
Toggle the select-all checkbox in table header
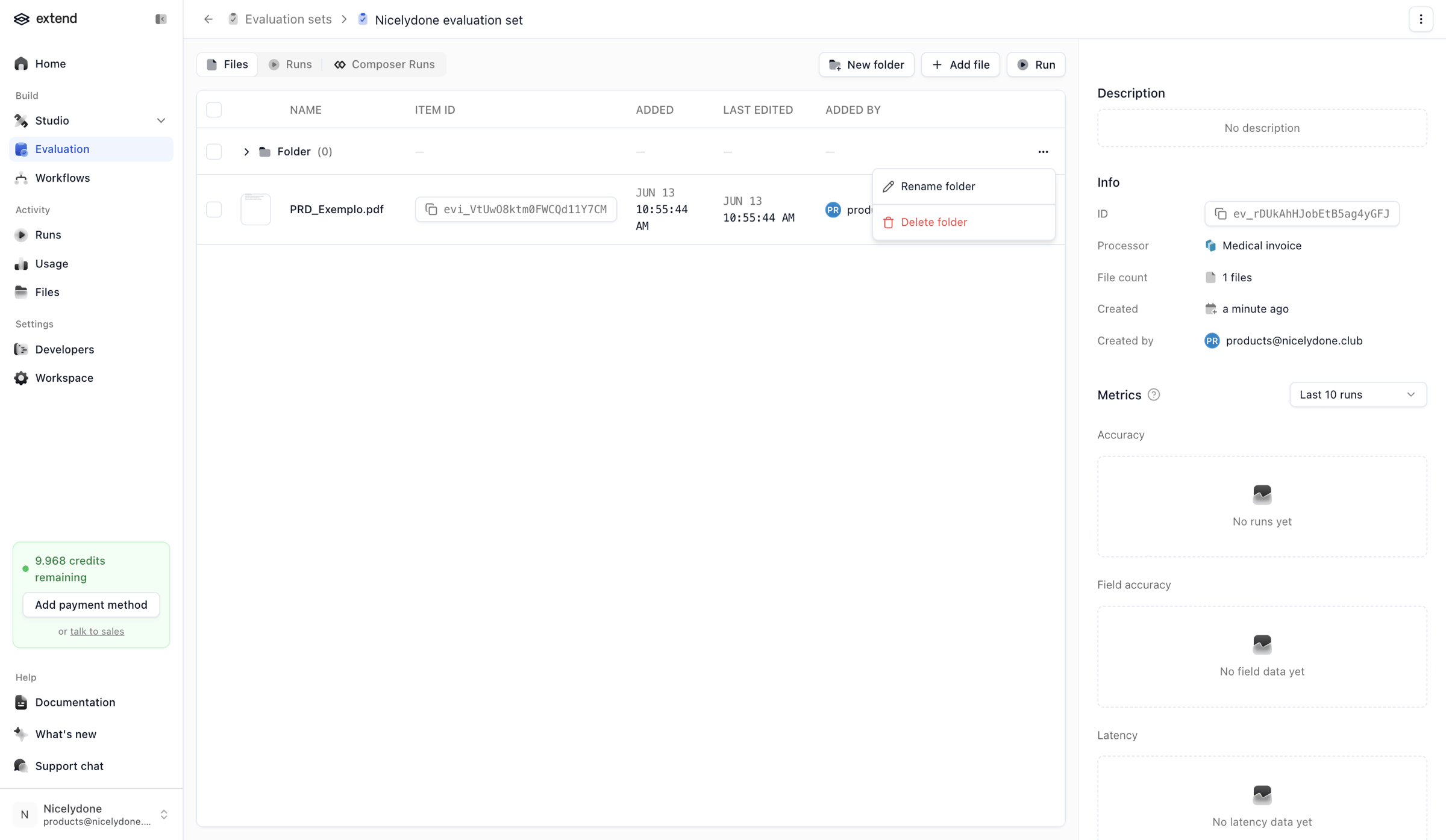tap(214, 110)
